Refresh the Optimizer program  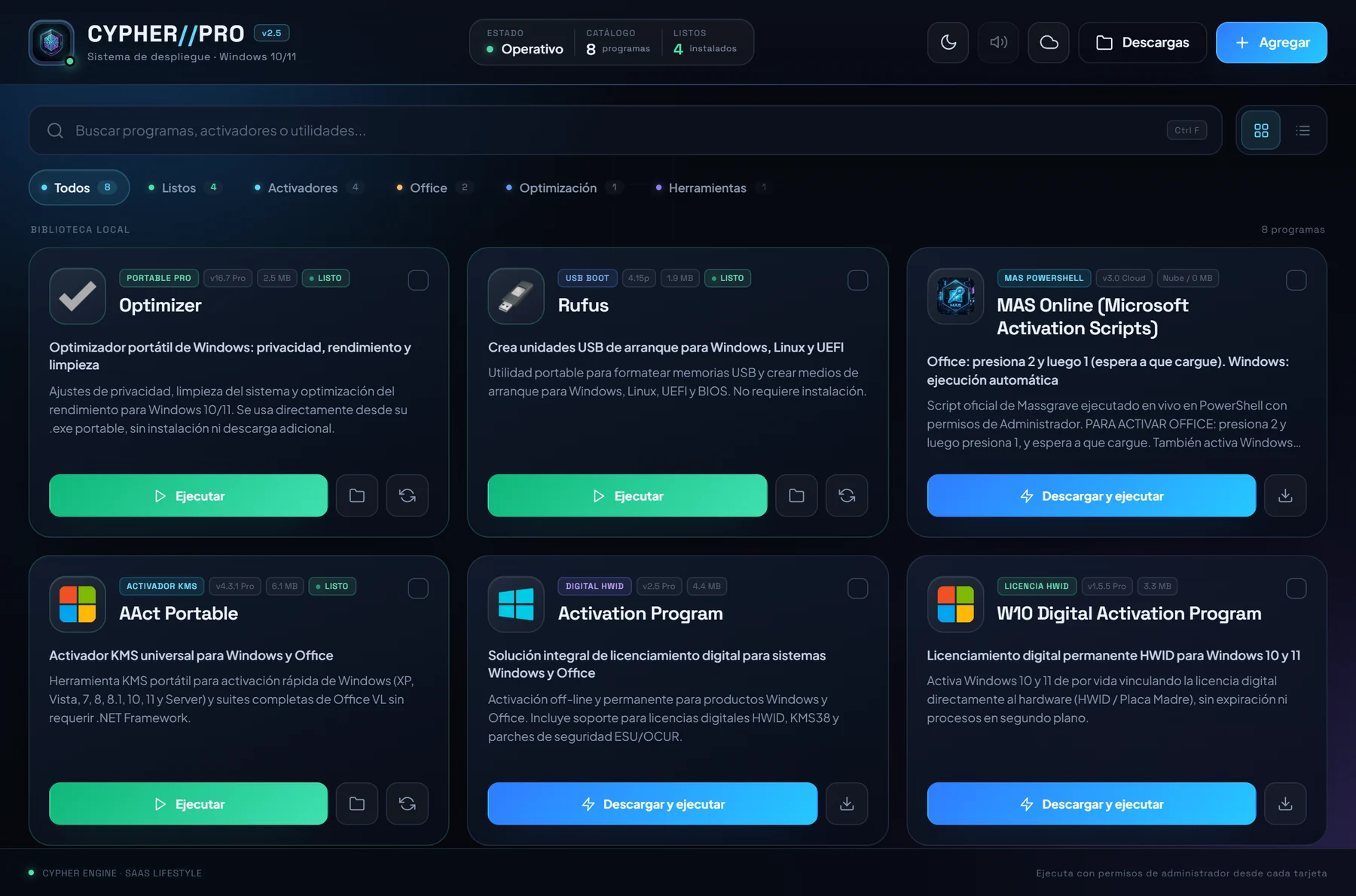pyautogui.click(x=408, y=495)
